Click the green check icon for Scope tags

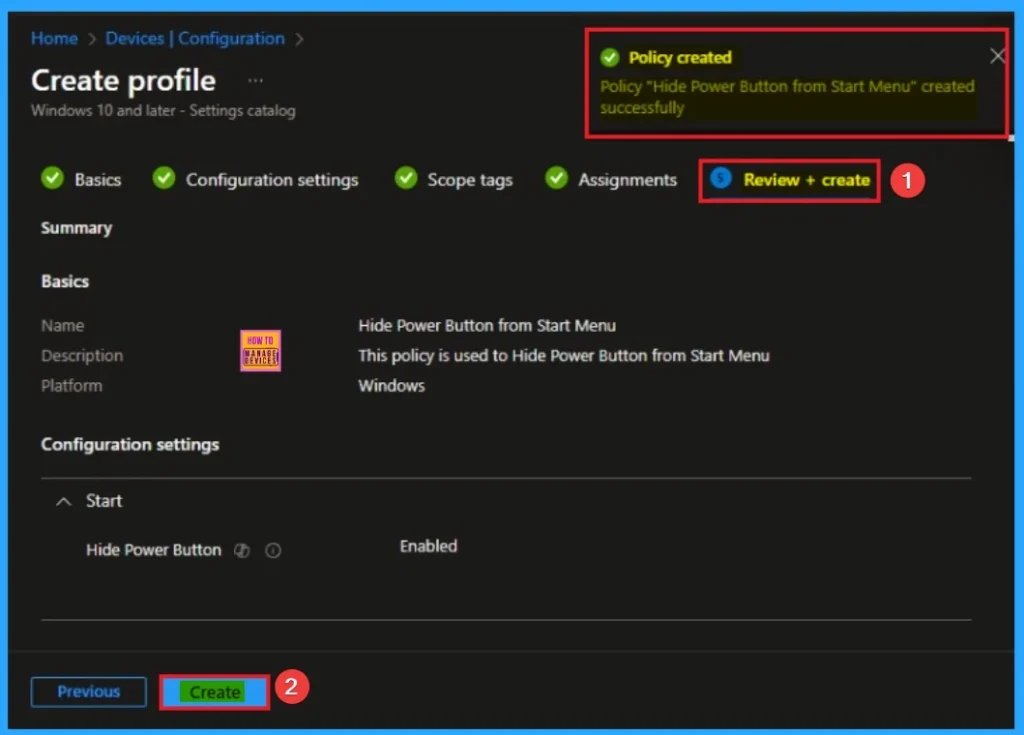(406, 178)
